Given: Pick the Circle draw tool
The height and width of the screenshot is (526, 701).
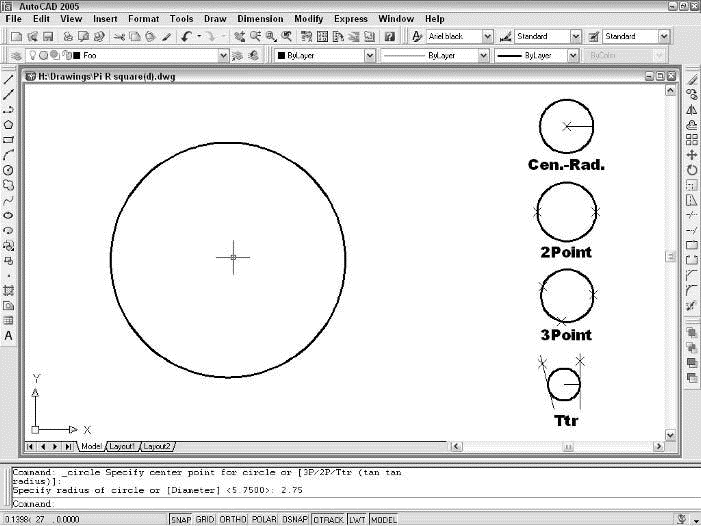Looking at the screenshot, I should tap(9, 170).
